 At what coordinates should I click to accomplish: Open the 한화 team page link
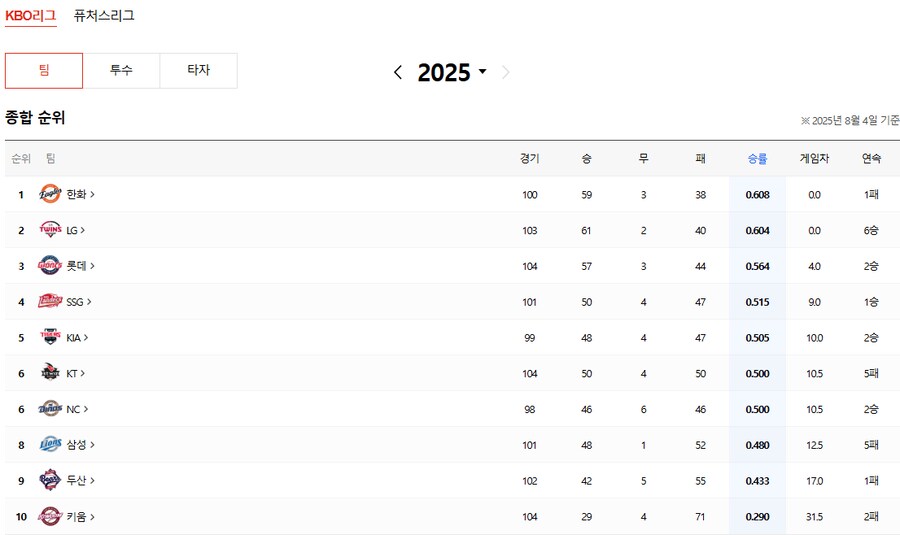point(80,194)
